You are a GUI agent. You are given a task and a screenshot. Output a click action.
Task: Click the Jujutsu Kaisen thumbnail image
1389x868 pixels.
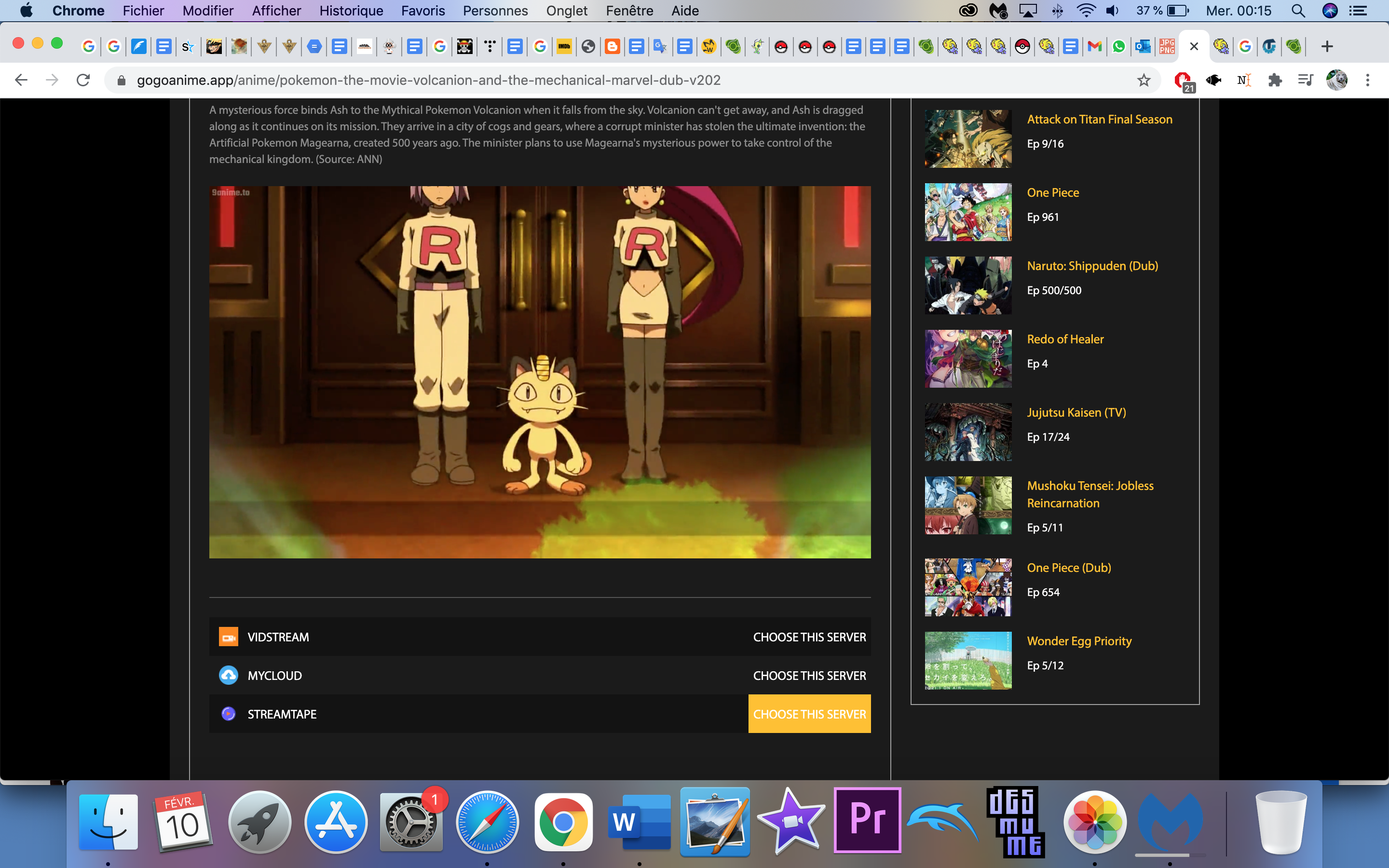967,432
